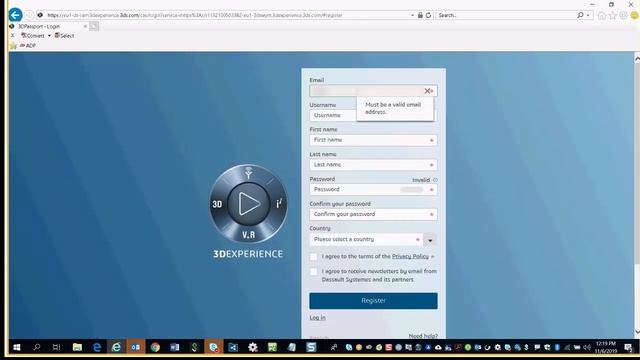Click the browser Back arrow button
This screenshot has height=360, width=640.
coord(16,15)
